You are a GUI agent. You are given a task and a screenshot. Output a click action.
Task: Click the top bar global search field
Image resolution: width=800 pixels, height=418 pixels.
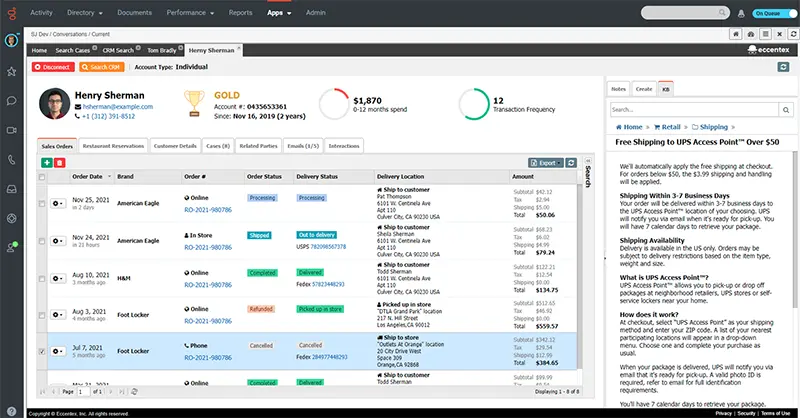point(685,13)
